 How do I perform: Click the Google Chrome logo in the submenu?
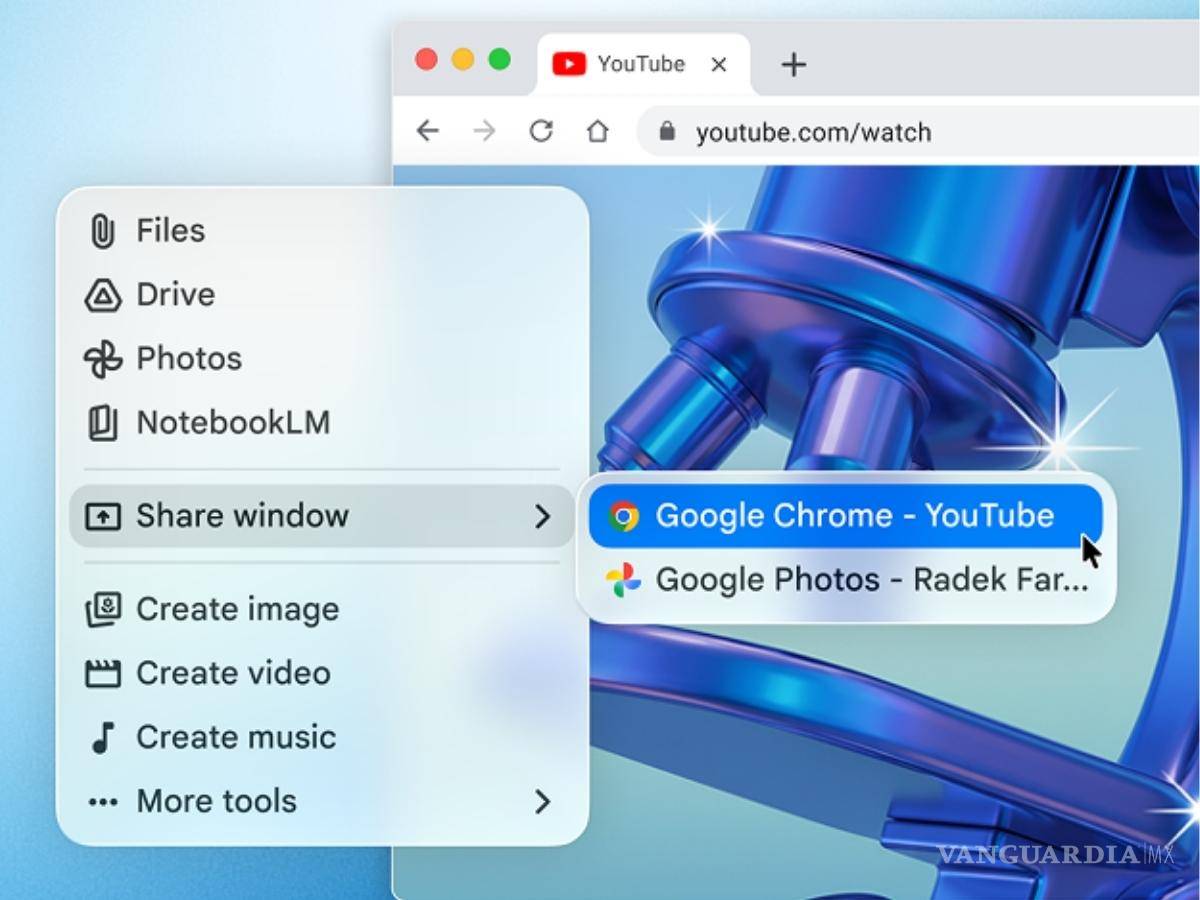point(625,515)
